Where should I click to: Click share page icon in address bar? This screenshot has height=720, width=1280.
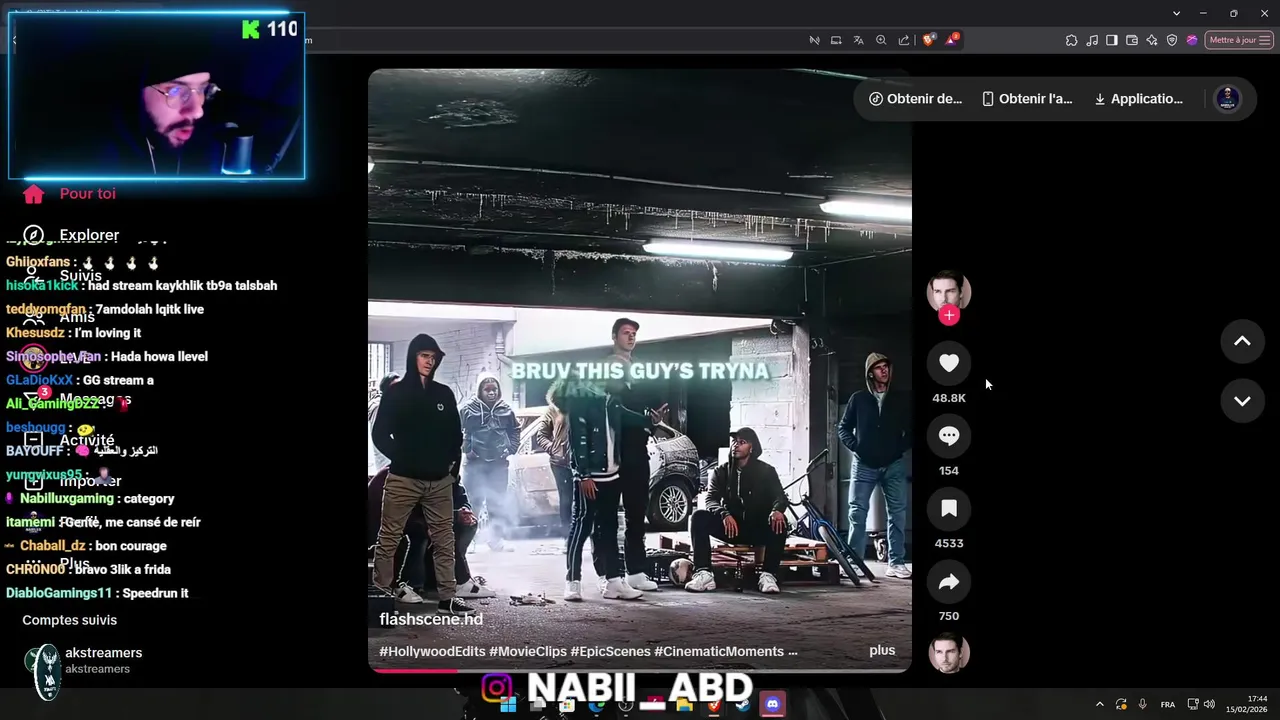tap(904, 40)
